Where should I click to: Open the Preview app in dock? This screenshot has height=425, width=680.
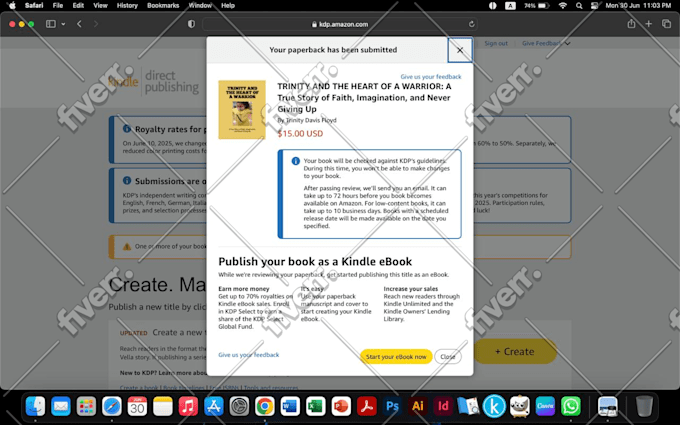pos(468,407)
